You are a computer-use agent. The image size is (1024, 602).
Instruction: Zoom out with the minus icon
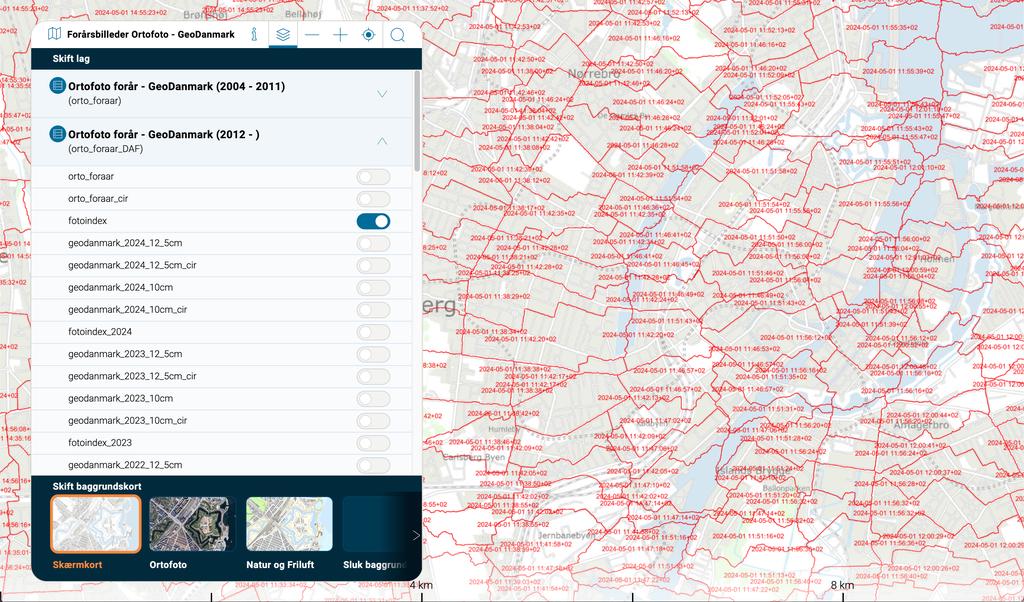click(312, 35)
